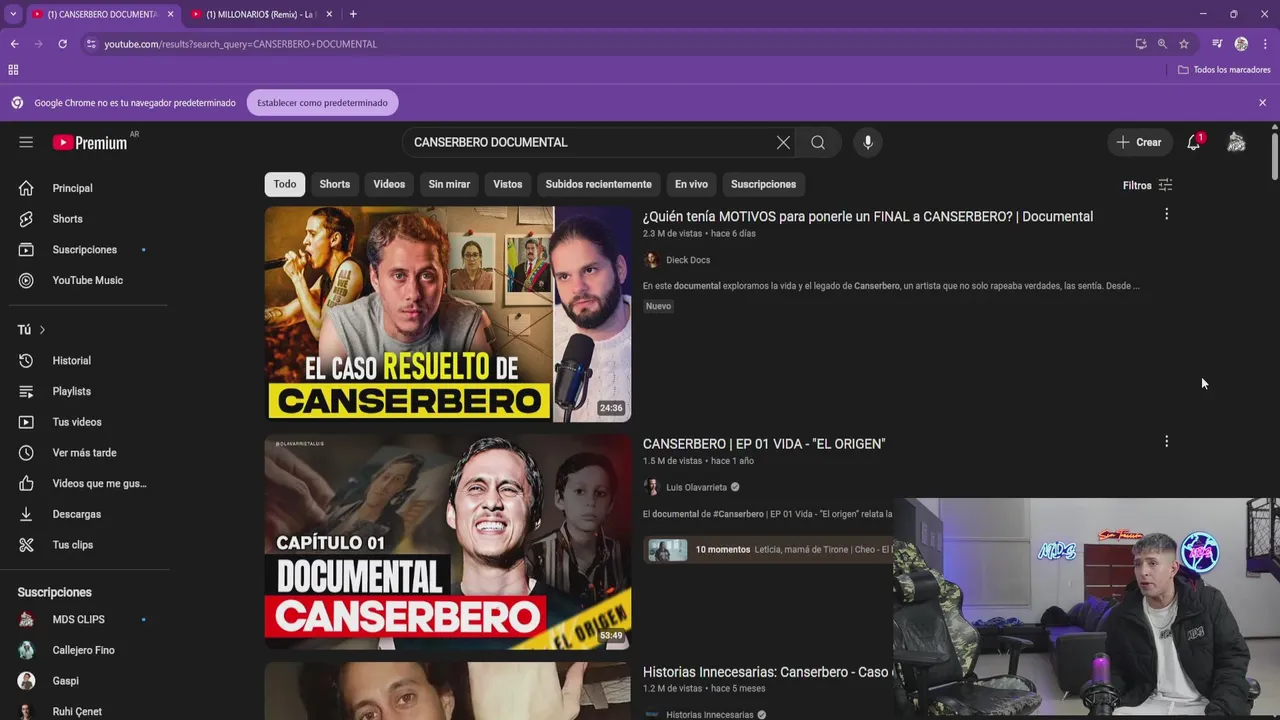Open Historias Innecesarias: Canserbero video title
The image size is (1280, 720).
coord(767,672)
